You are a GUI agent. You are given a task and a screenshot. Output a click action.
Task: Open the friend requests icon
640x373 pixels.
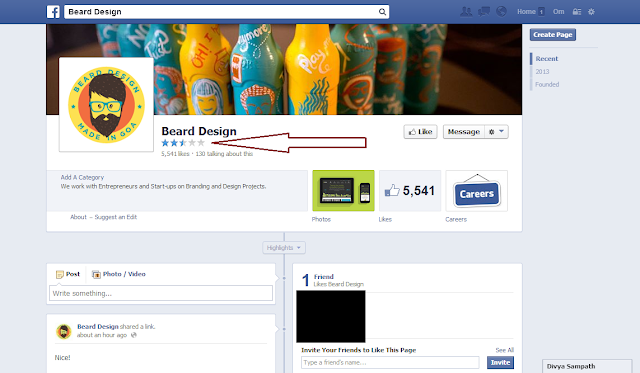466,12
